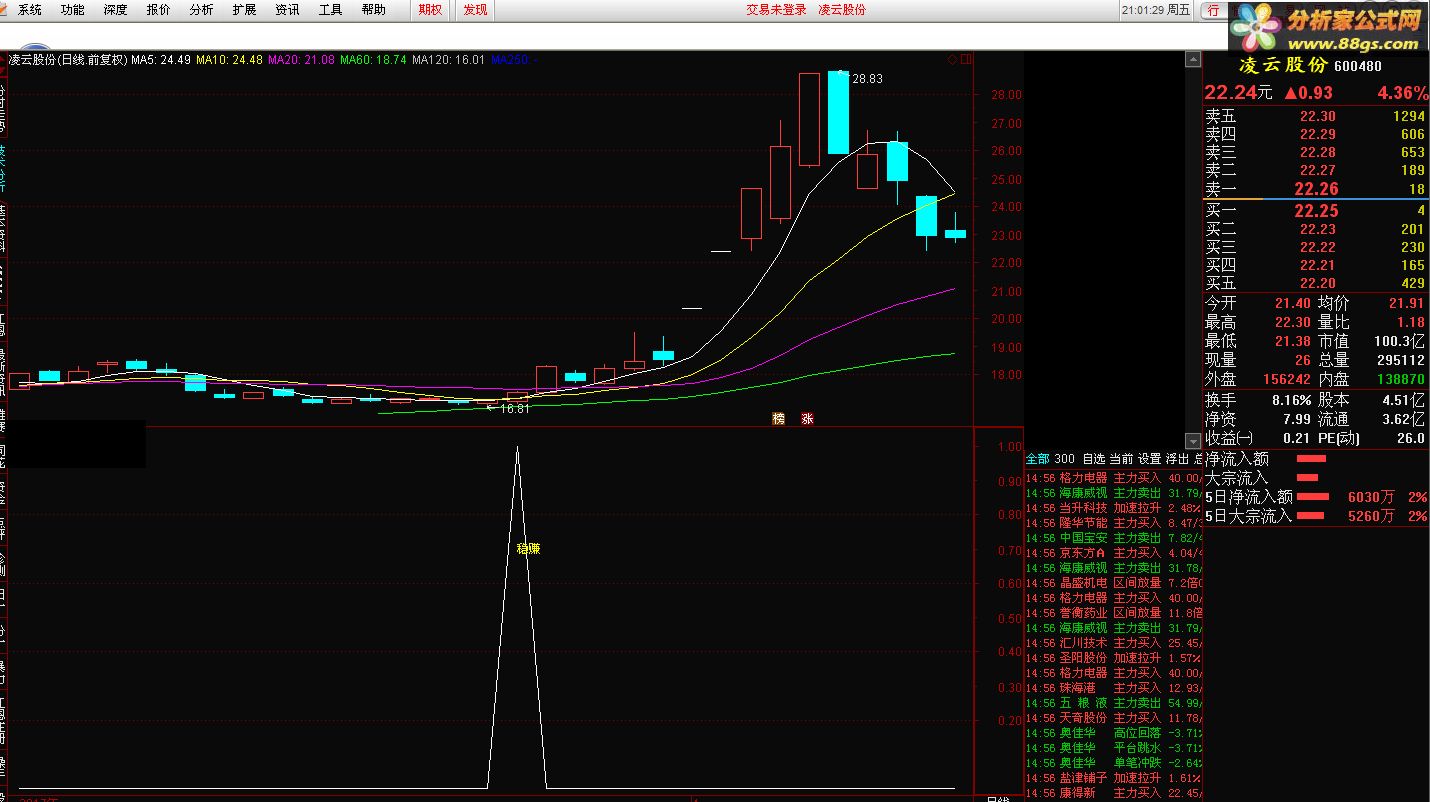Click the 买三 22.22 order row
Screen dimensions: 1430x802
[1316, 247]
